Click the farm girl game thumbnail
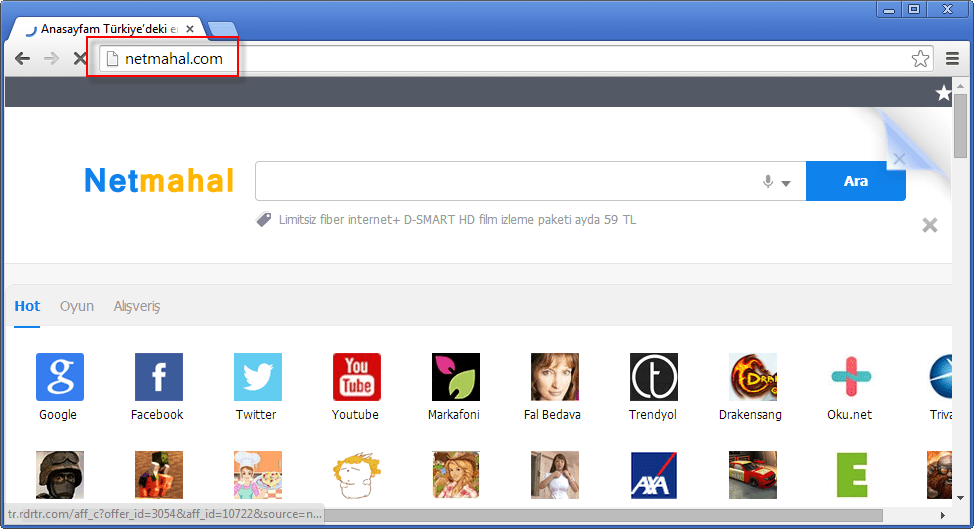The image size is (974, 529). (x=456, y=475)
